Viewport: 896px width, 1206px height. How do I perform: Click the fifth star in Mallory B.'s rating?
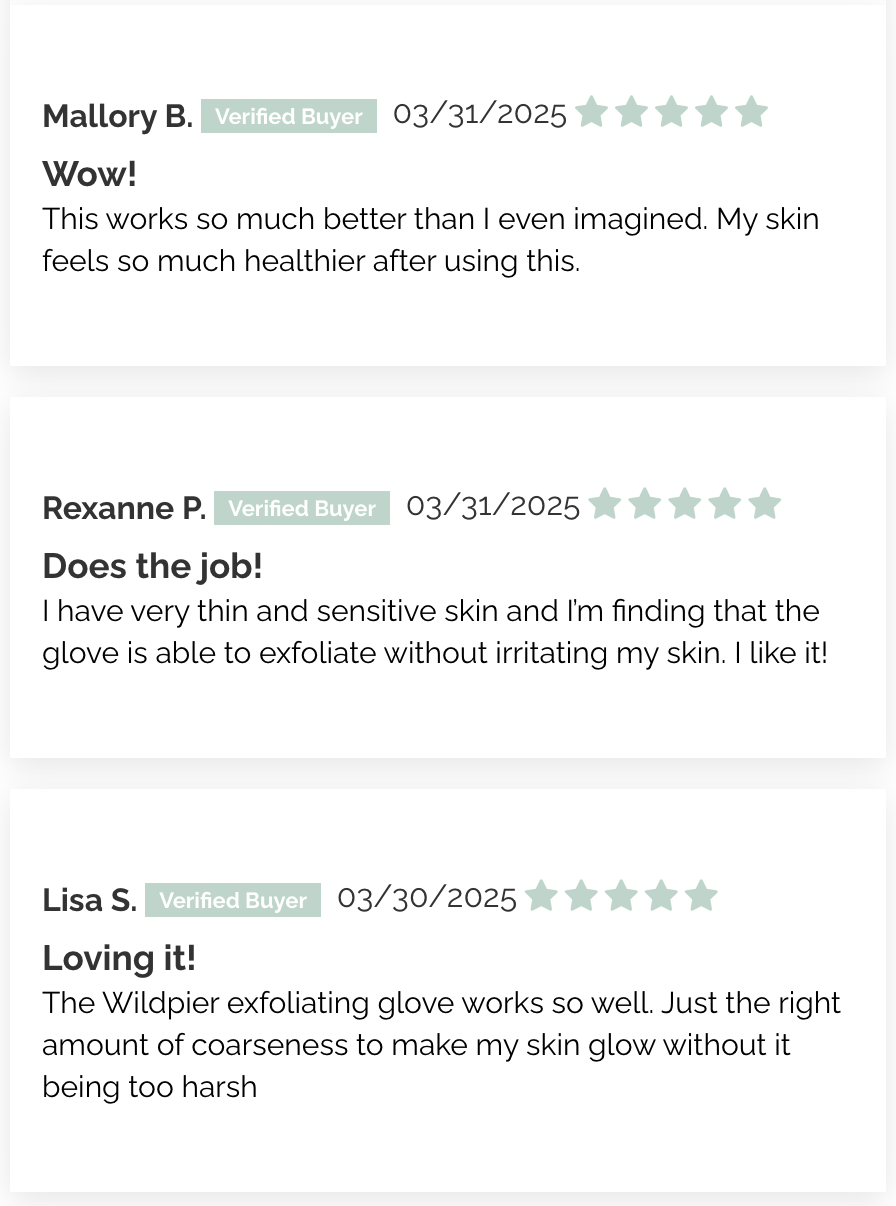[751, 112]
